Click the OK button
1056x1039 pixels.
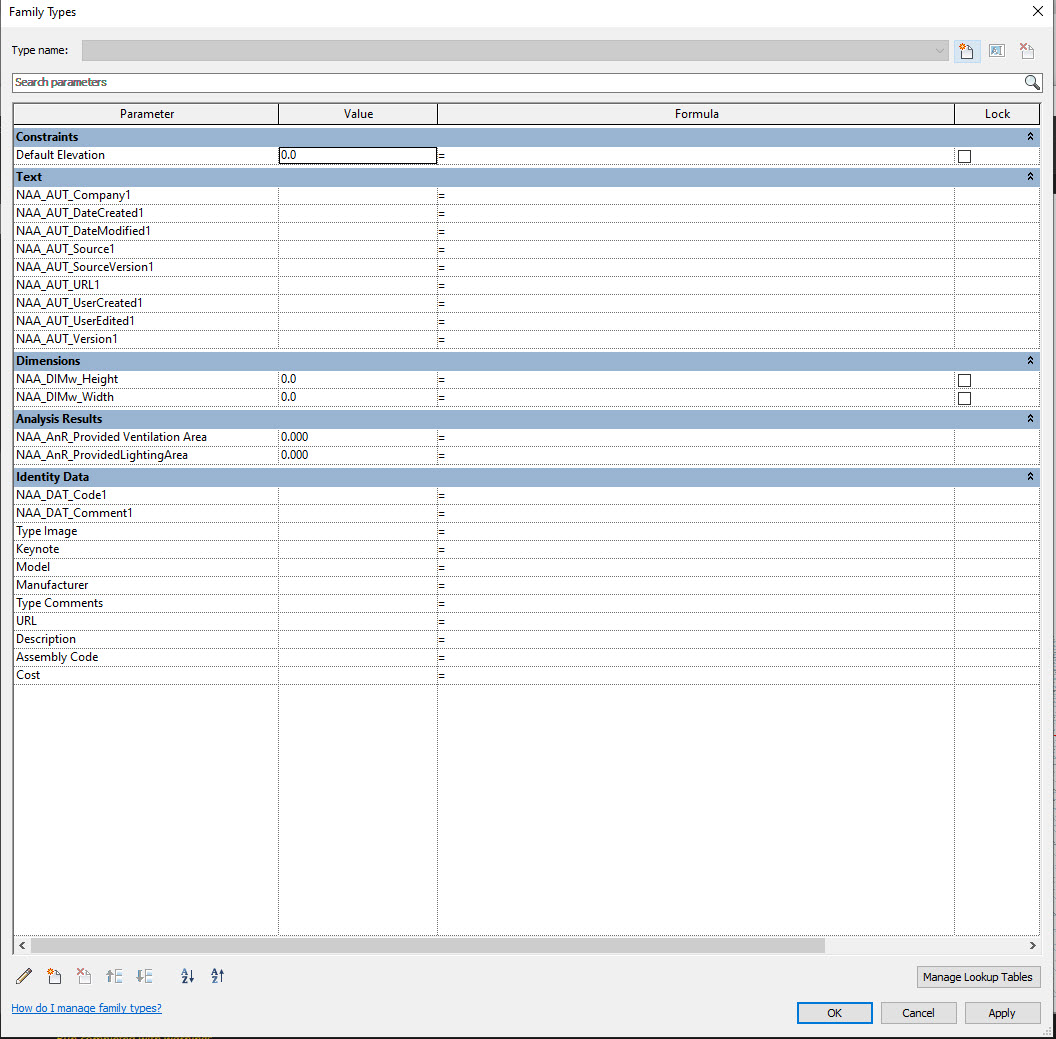click(x=834, y=1013)
